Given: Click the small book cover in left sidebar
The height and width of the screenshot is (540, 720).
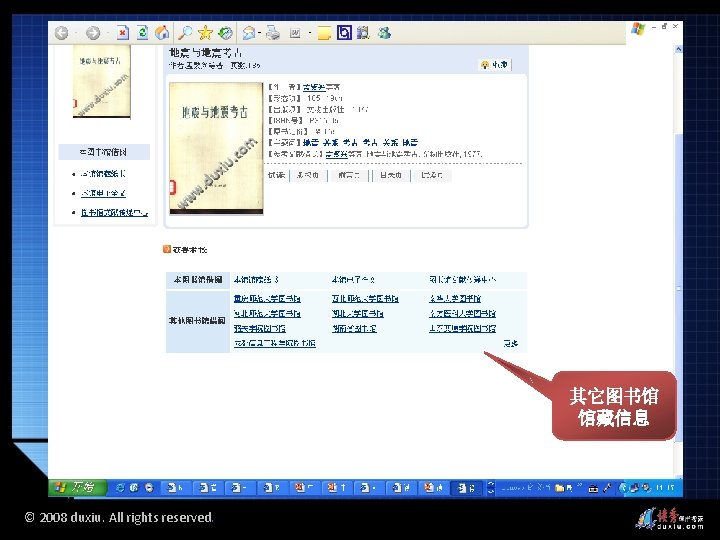Looking at the screenshot, I should pos(101,81).
